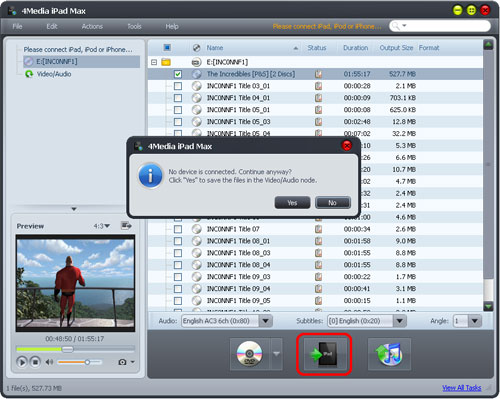This screenshot has height=399, width=500.
Task: Click the preview seek bar handle
Action: [68, 349]
